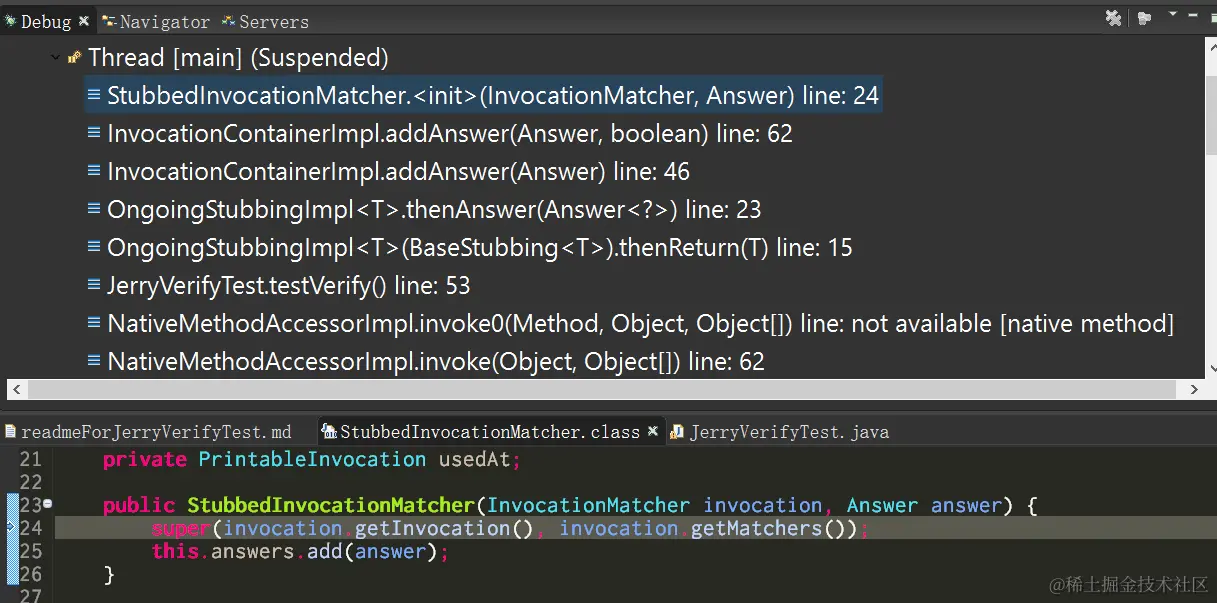Open the Debug view menu dropdown arrow
The height and width of the screenshot is (603, 1217).
click(1173, 15)
